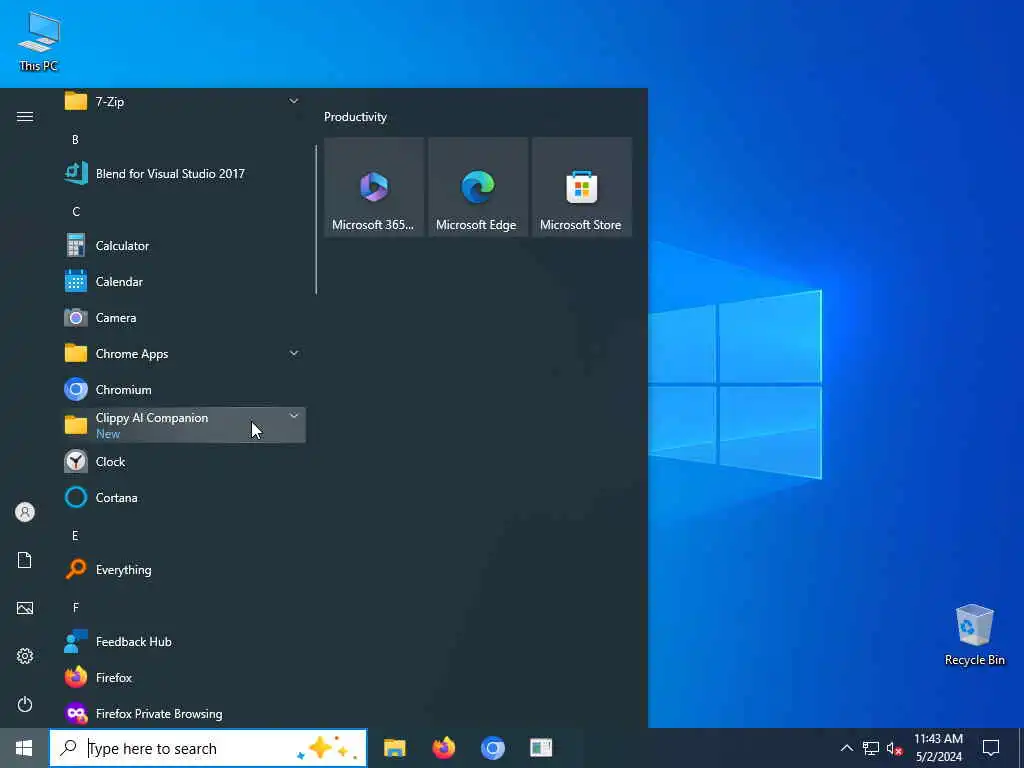Expand the Start menu hamburger button
This screenshot has height=768, width=1024.
pyautogui.click(x=25, y=117)
